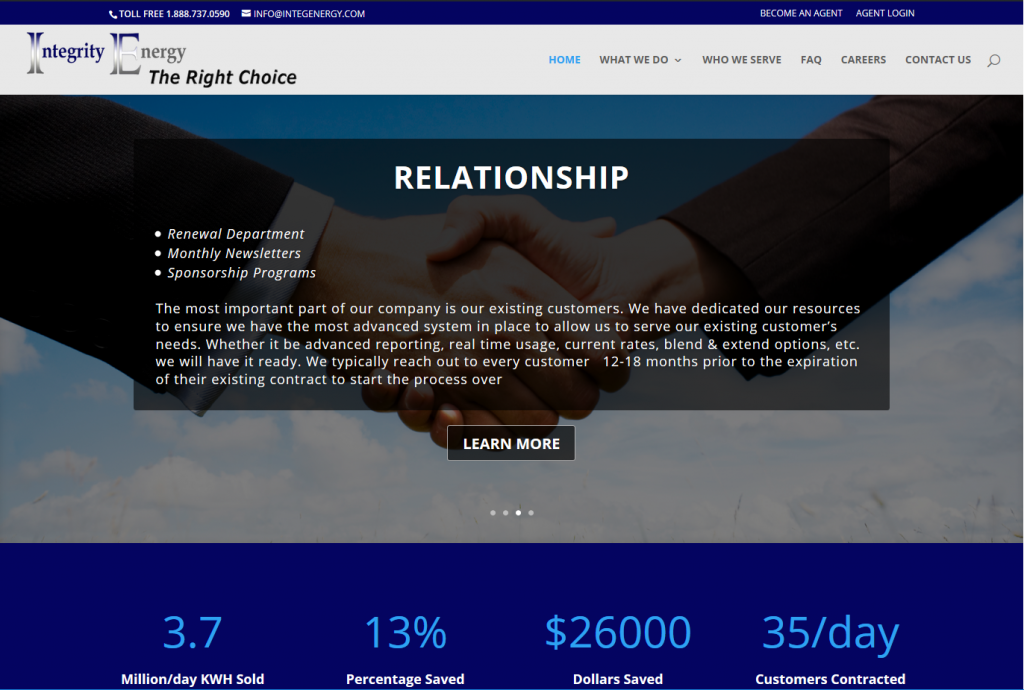Image resolution: width=1024 pixels, height=690 pixels.
Task: Click The Right Choice tagline
Action: (x=222, y=77)
